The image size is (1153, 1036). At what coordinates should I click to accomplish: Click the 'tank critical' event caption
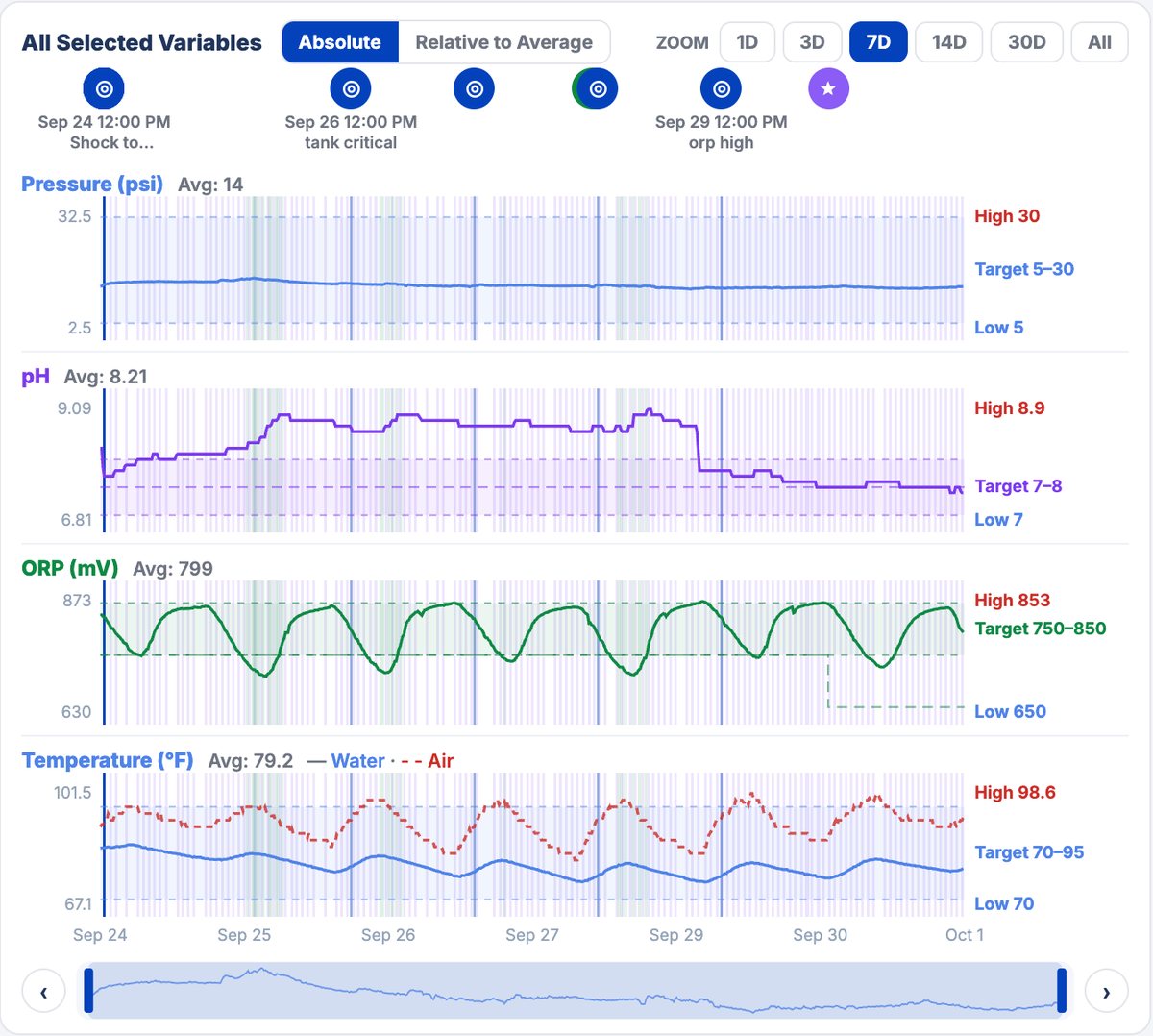coord(351,143)
